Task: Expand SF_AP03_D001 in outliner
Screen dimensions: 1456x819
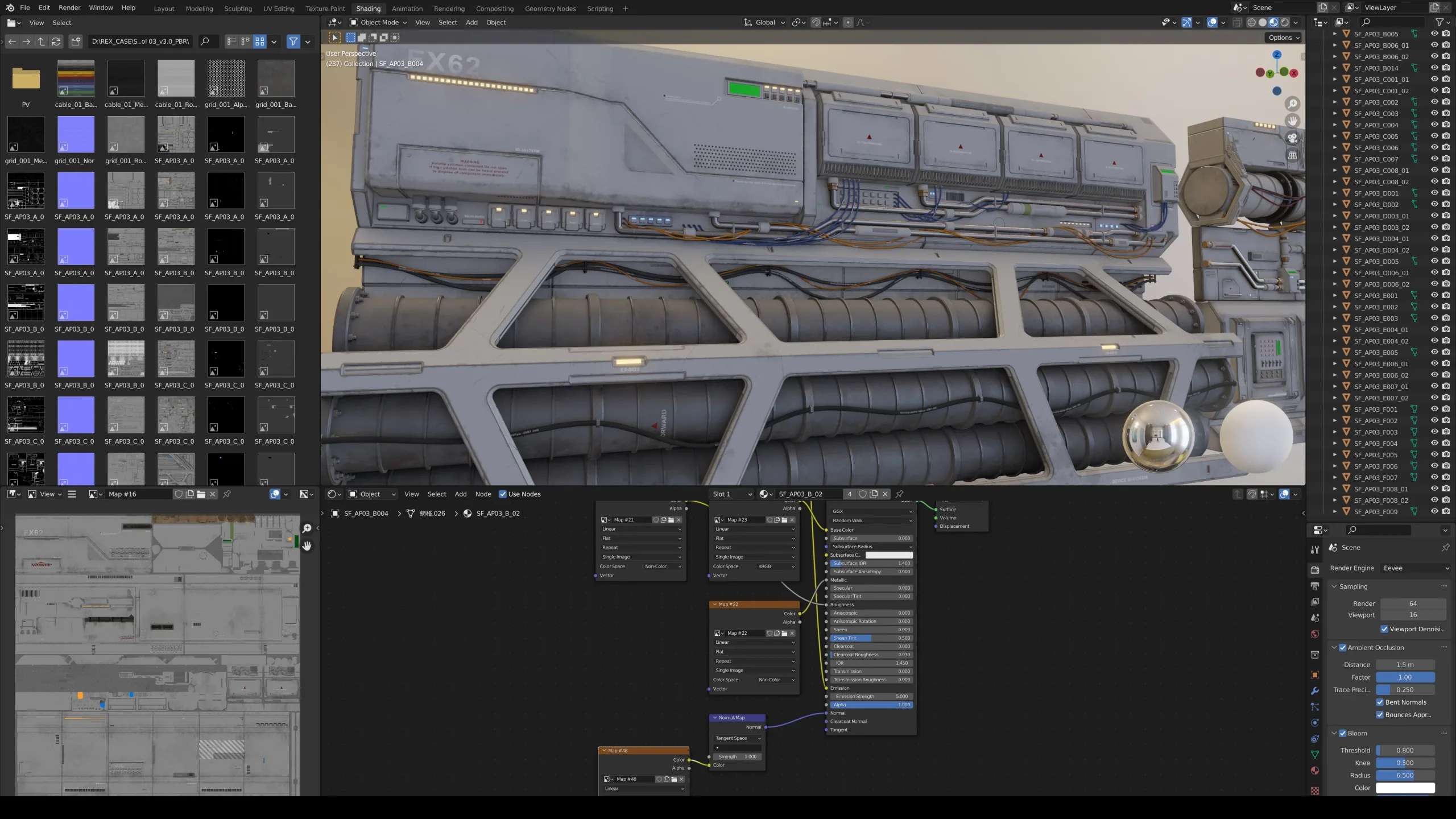Action: coord(1334,193)
